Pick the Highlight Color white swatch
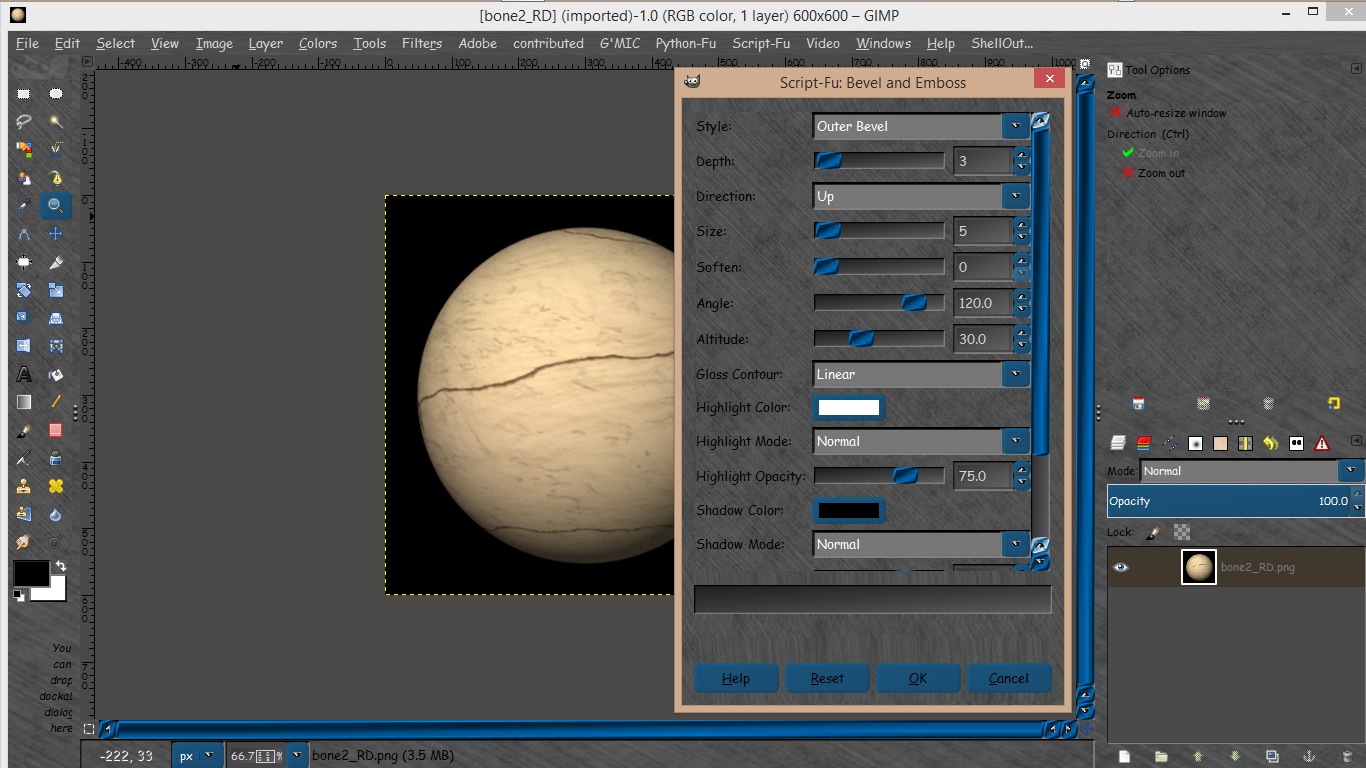This screenshot has height=768, width=1366. pos(849,407)
